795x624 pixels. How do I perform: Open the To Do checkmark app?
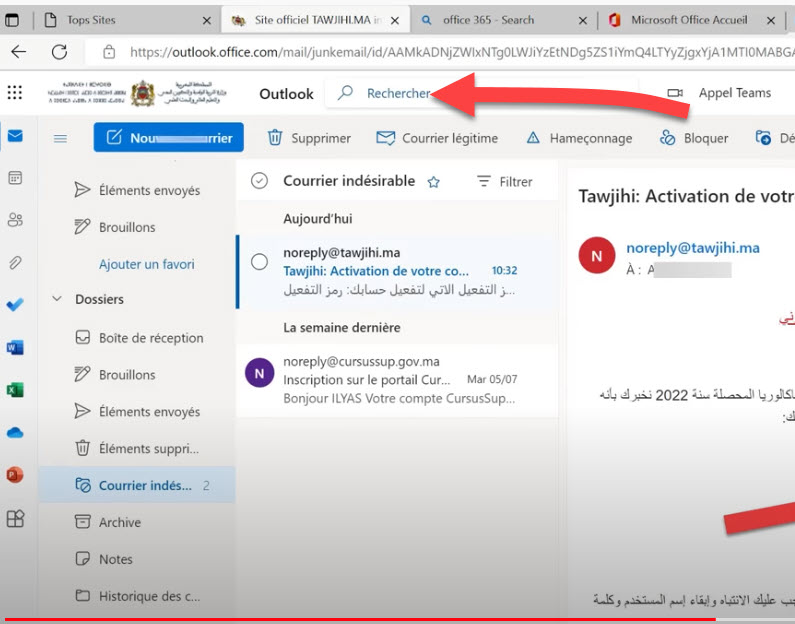(15, 305)
